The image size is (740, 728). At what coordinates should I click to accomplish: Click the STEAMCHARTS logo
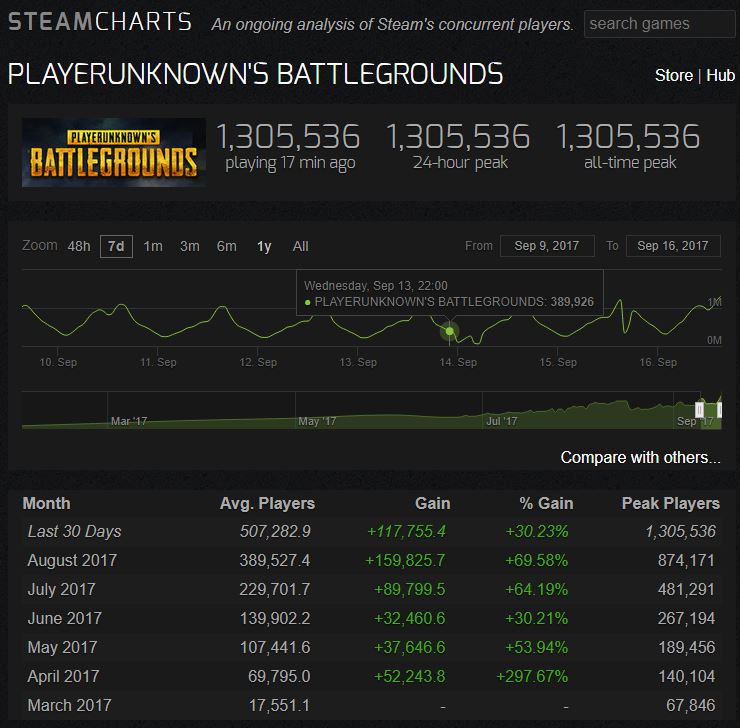tap(100, 22)
